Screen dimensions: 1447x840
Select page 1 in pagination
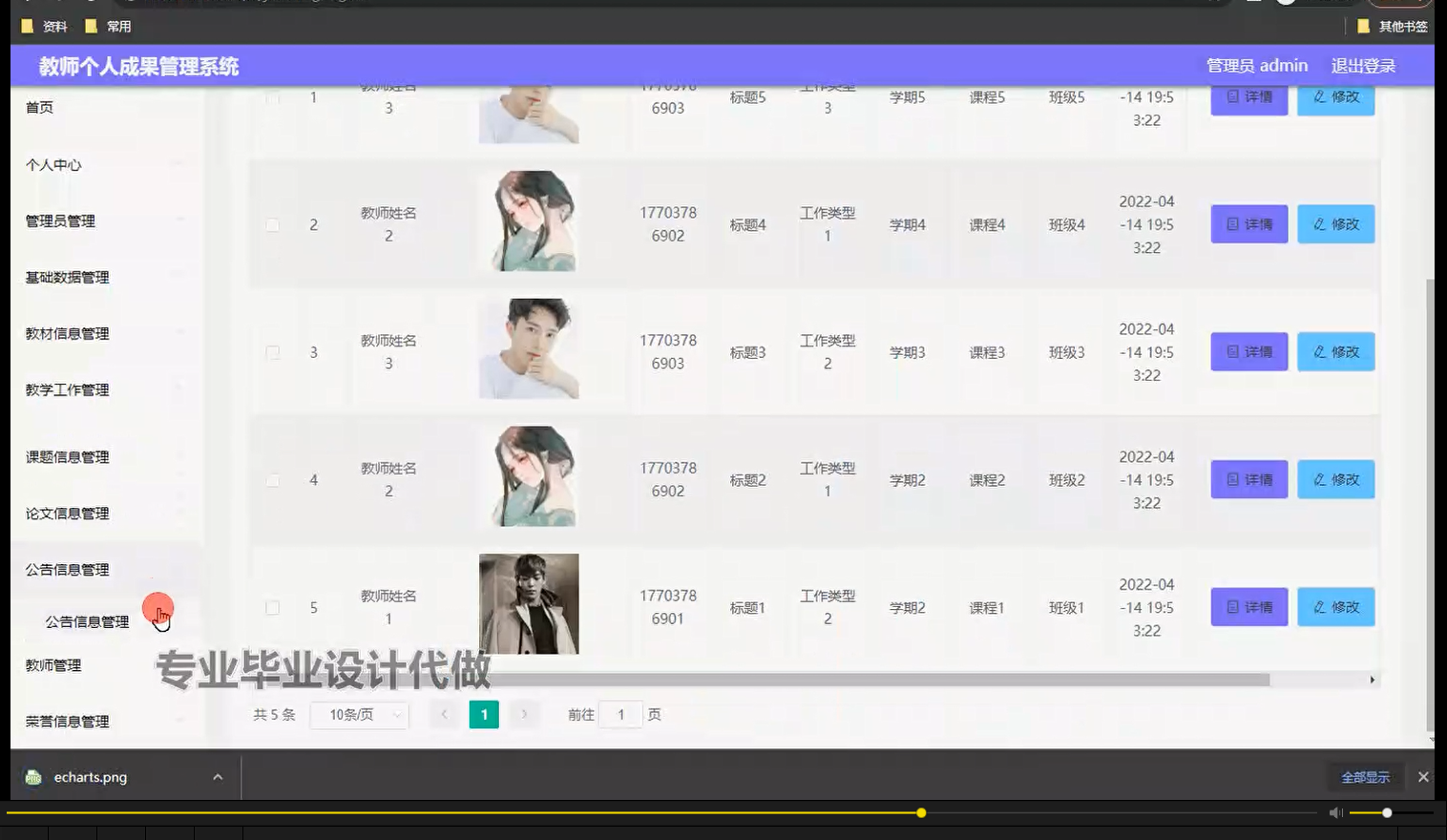tap(484, 714)
